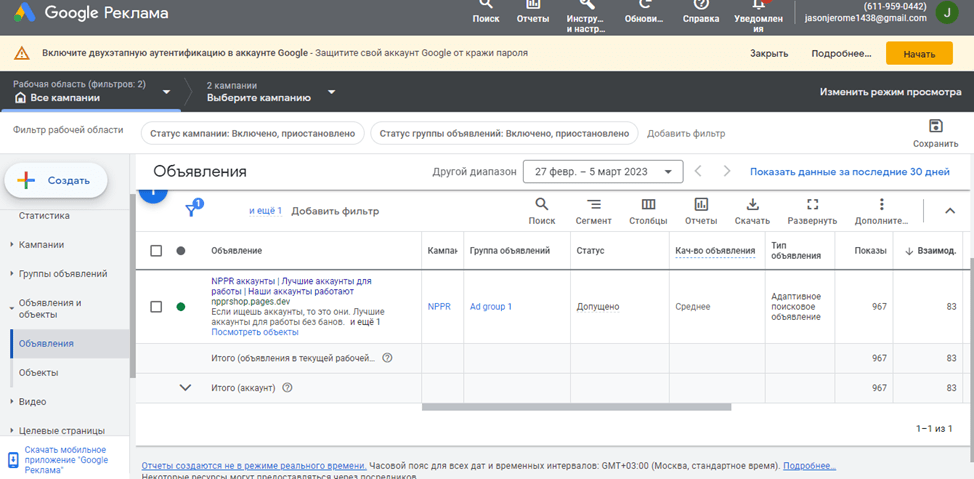Tick the checkbox for the NPPR ad row

point(157,306)
